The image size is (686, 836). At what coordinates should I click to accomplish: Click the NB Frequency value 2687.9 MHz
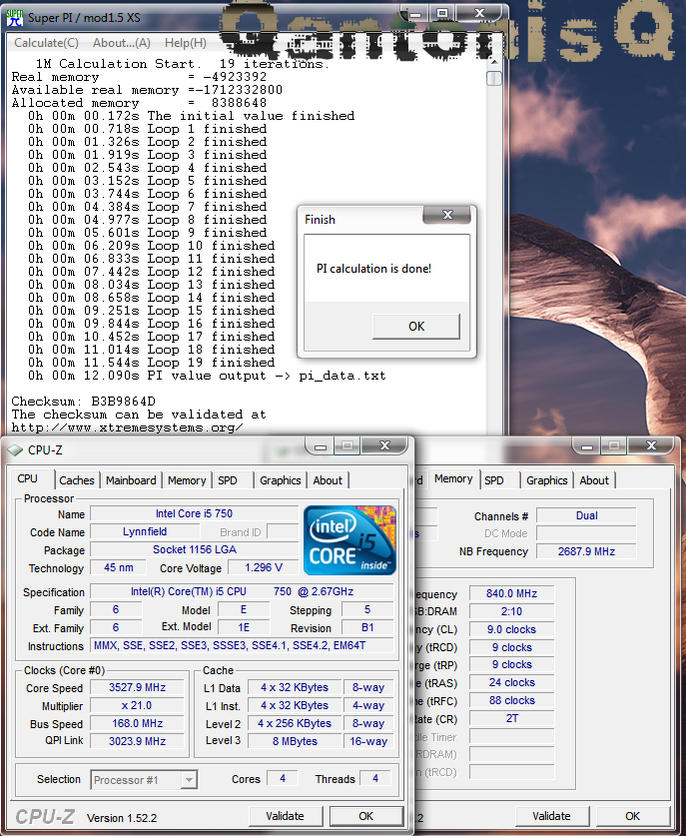(x=586, y=552)
